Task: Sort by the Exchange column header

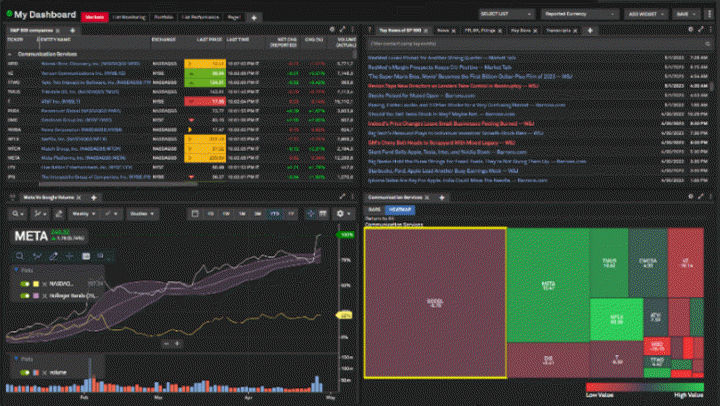Action: (x=163, y=40)
